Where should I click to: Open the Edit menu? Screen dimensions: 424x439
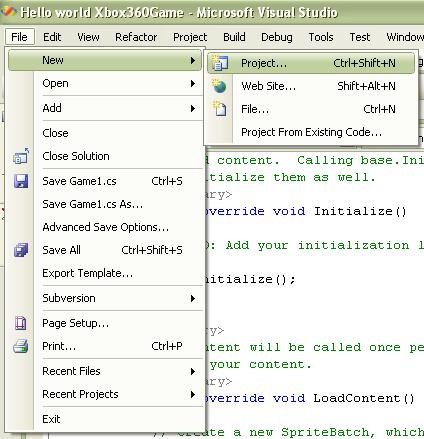[x=52, y=37]
